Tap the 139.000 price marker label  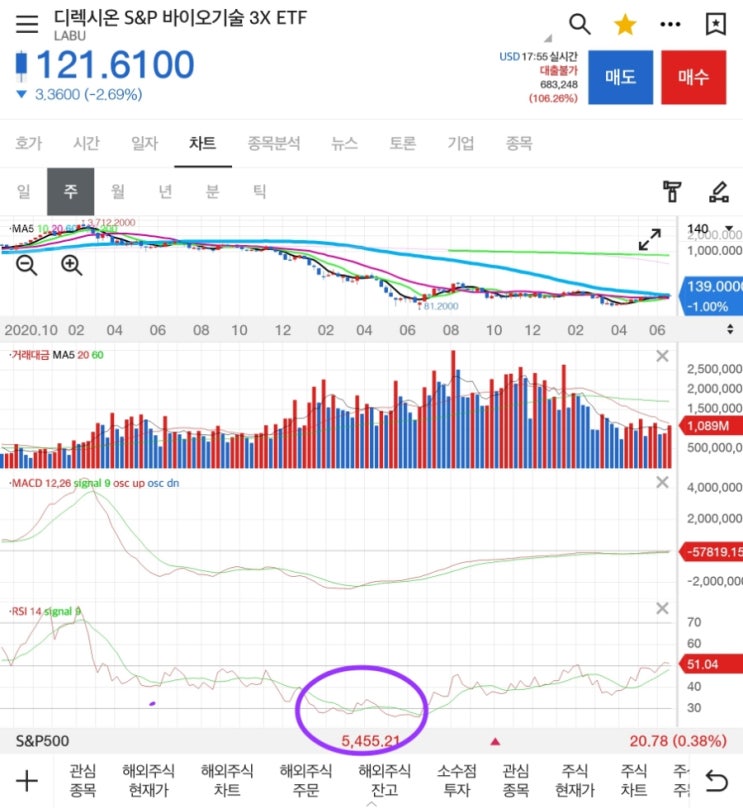(x=712, y=296)
